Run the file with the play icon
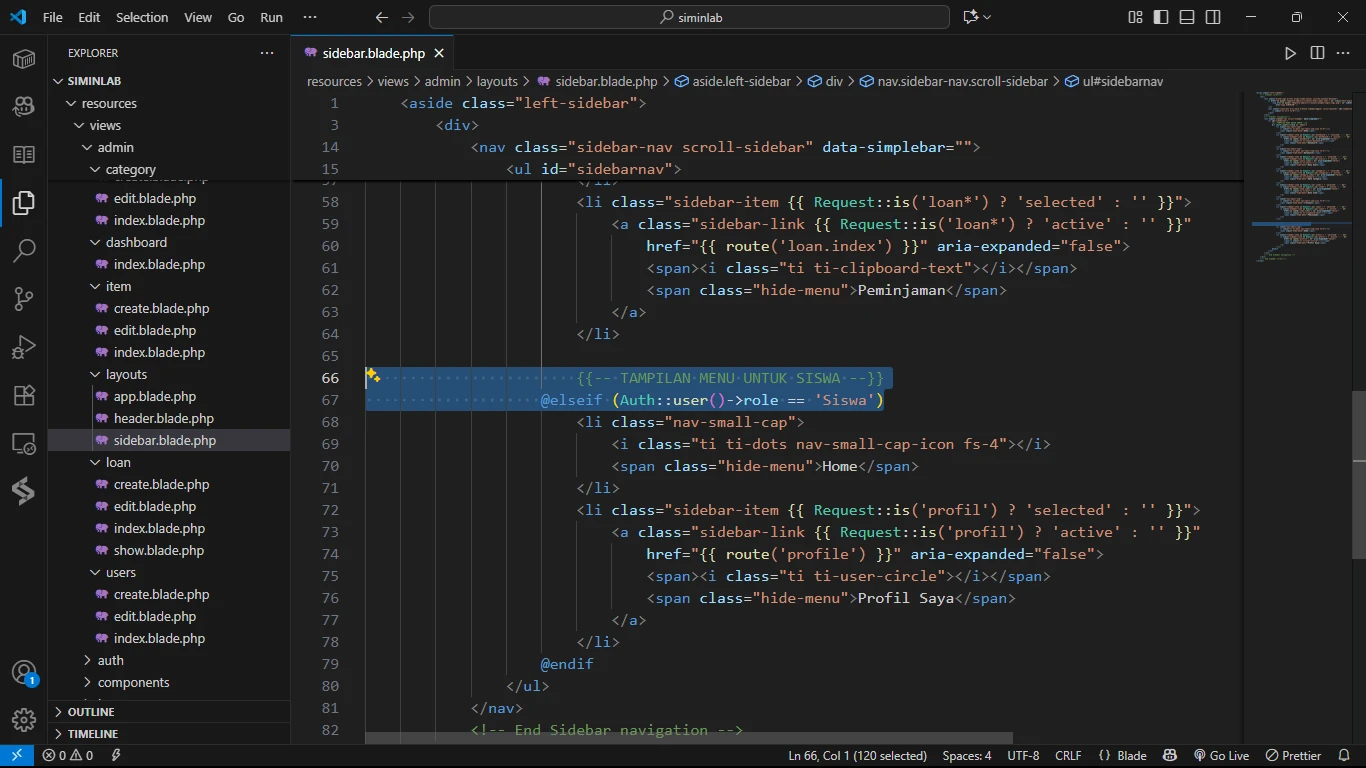The height and width of the screenshot is (768, 1366). tap(1290, 53)
